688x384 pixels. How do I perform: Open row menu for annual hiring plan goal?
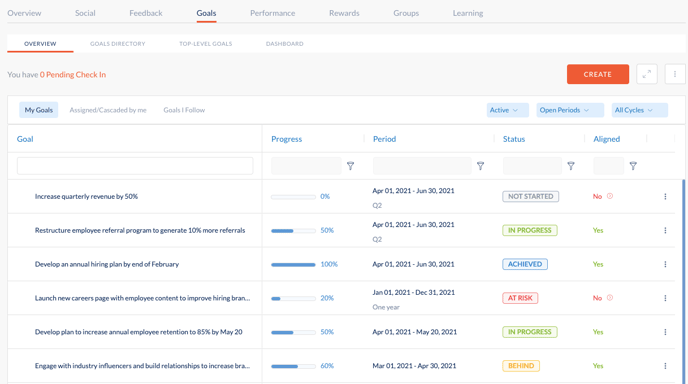(665, 264)
